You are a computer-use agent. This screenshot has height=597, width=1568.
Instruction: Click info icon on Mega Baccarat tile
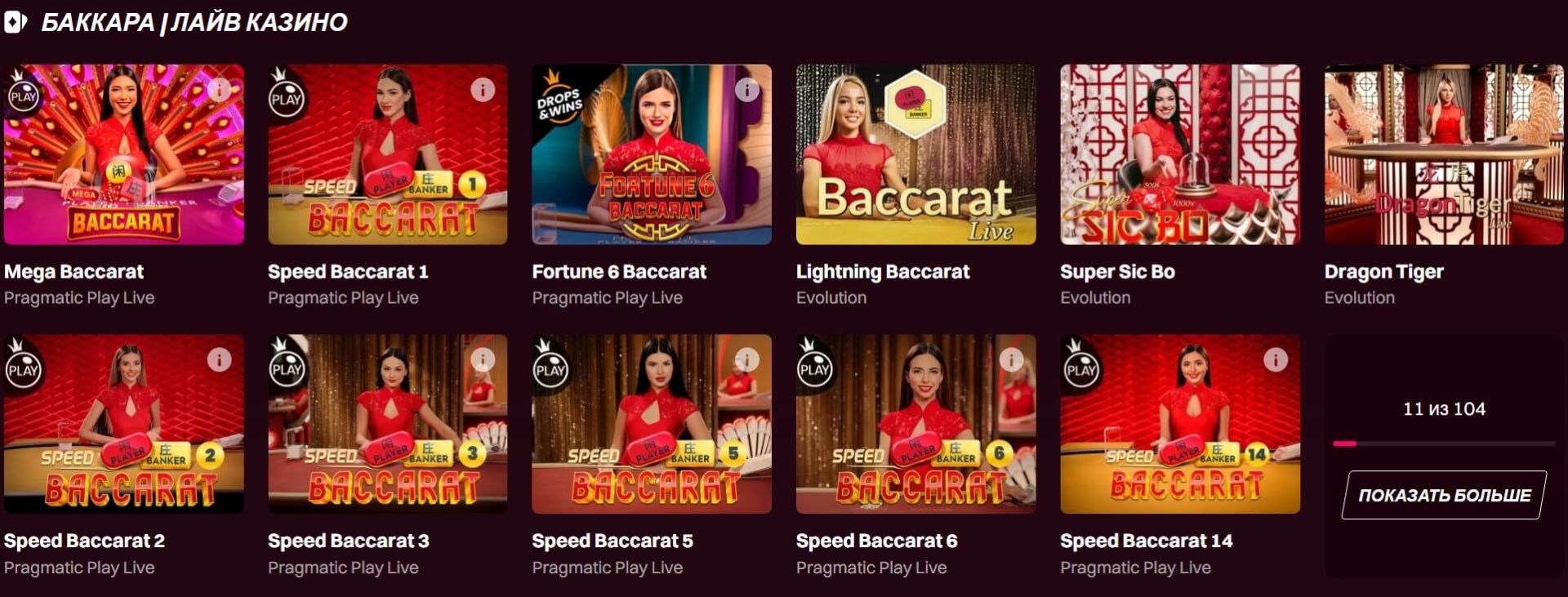[x=219, y=89]
